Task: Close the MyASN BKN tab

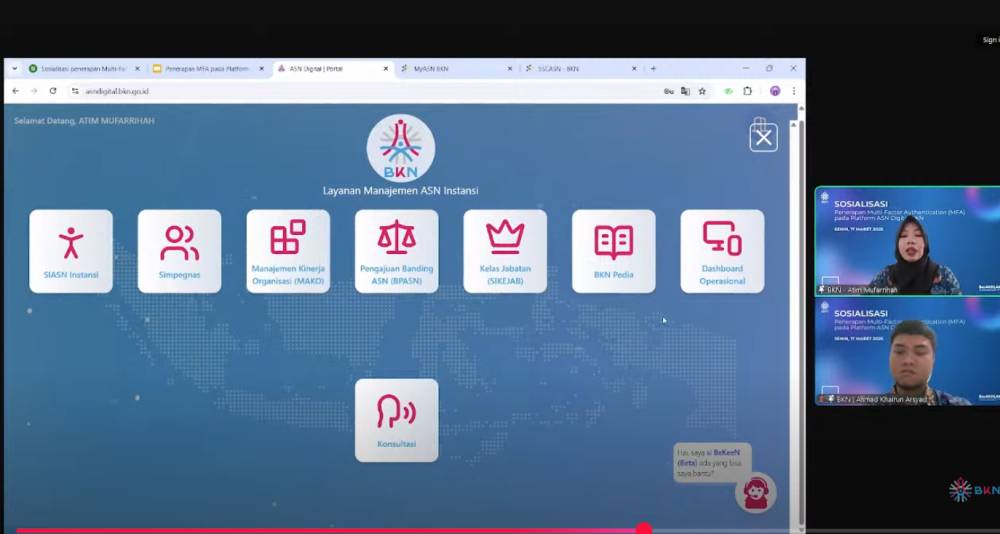Action: (509, 68)
